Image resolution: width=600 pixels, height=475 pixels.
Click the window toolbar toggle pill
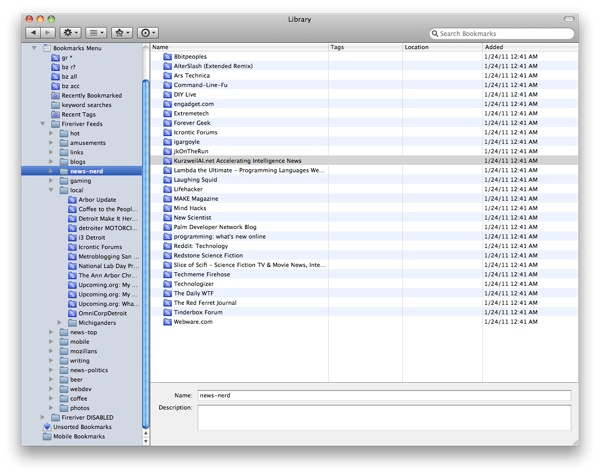pos(569,19)
